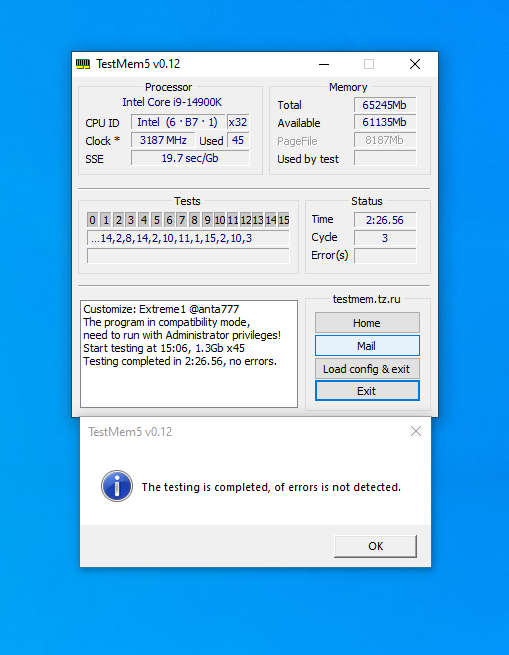Image resolution: width=509 pixels, height=655 pixels.
Task: Click log line Testing completed in 2:26.56
Action: 180,361
